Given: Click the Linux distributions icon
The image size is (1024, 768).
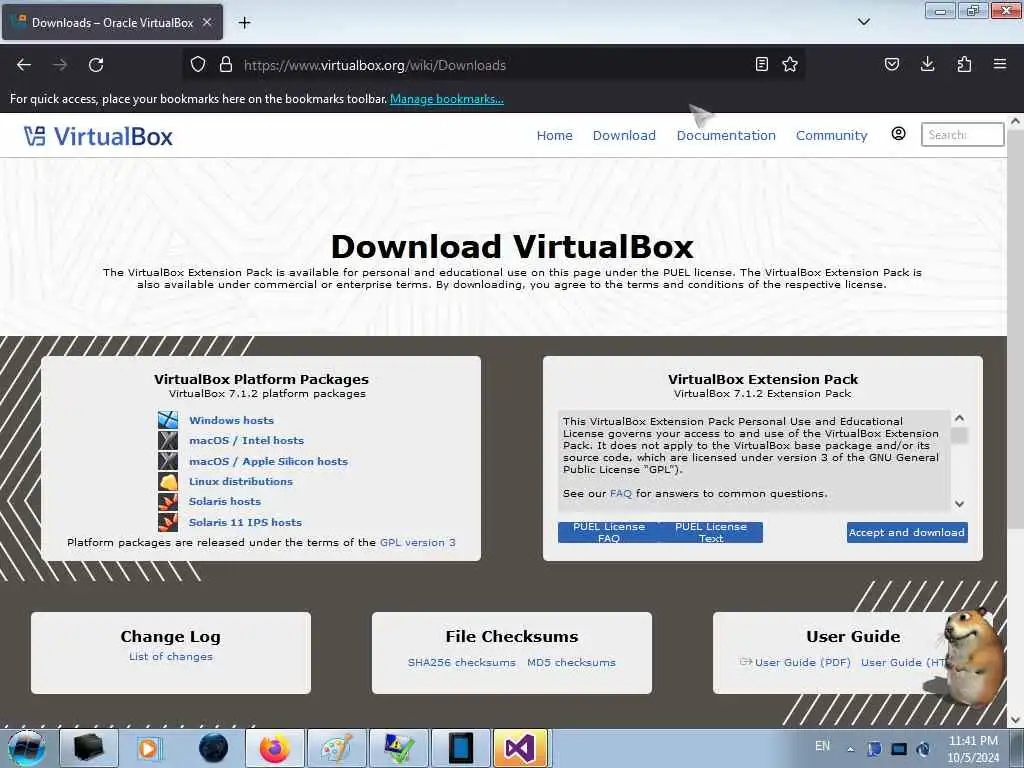Looking at the screenshot, I should point(168,481).
